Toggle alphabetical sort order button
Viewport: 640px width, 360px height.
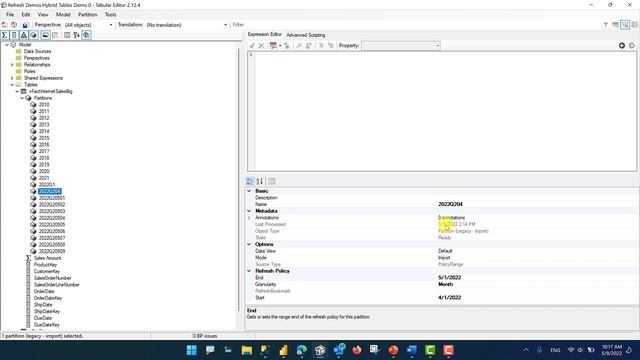76,35
